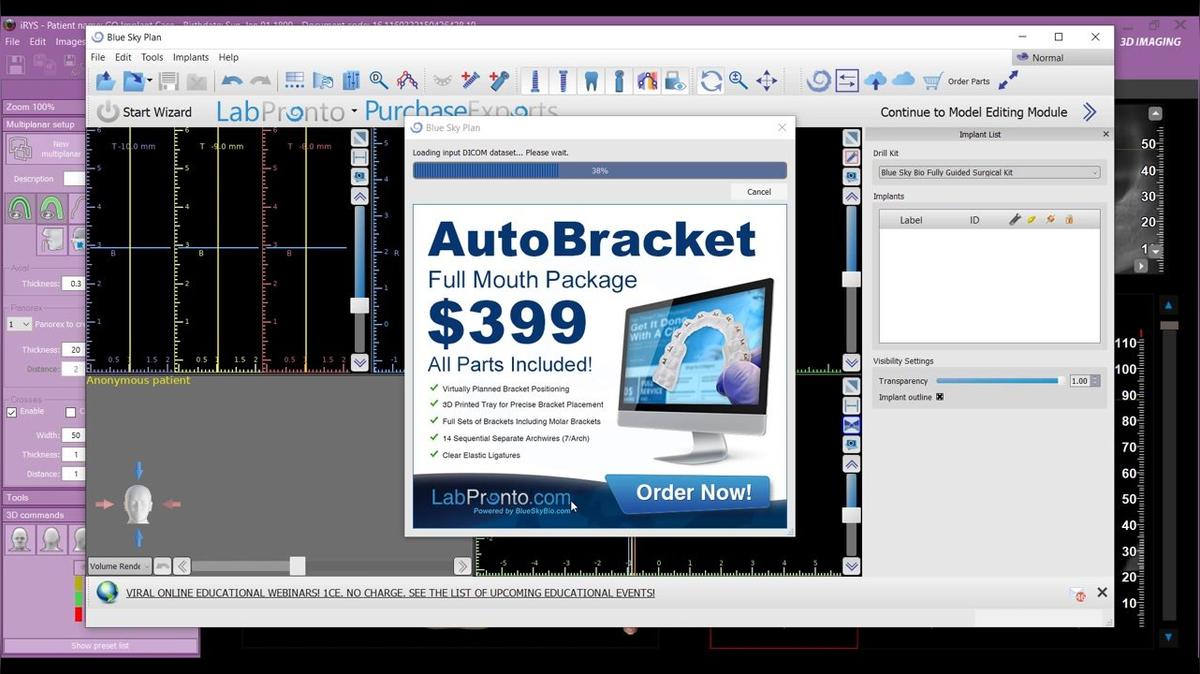Screen dimensions: 1200x674
Task: Open the Help menu
Action: click(x=228, y=57)
